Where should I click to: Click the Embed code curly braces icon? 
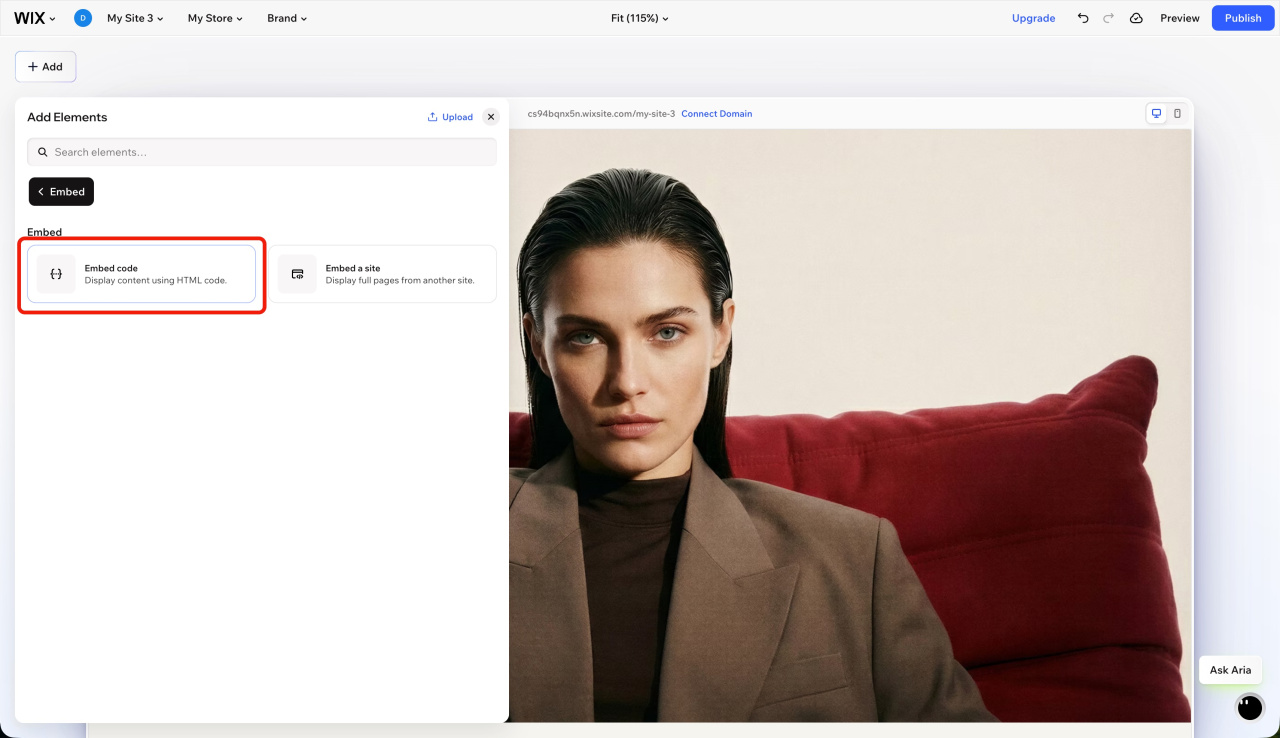point(56,274)
